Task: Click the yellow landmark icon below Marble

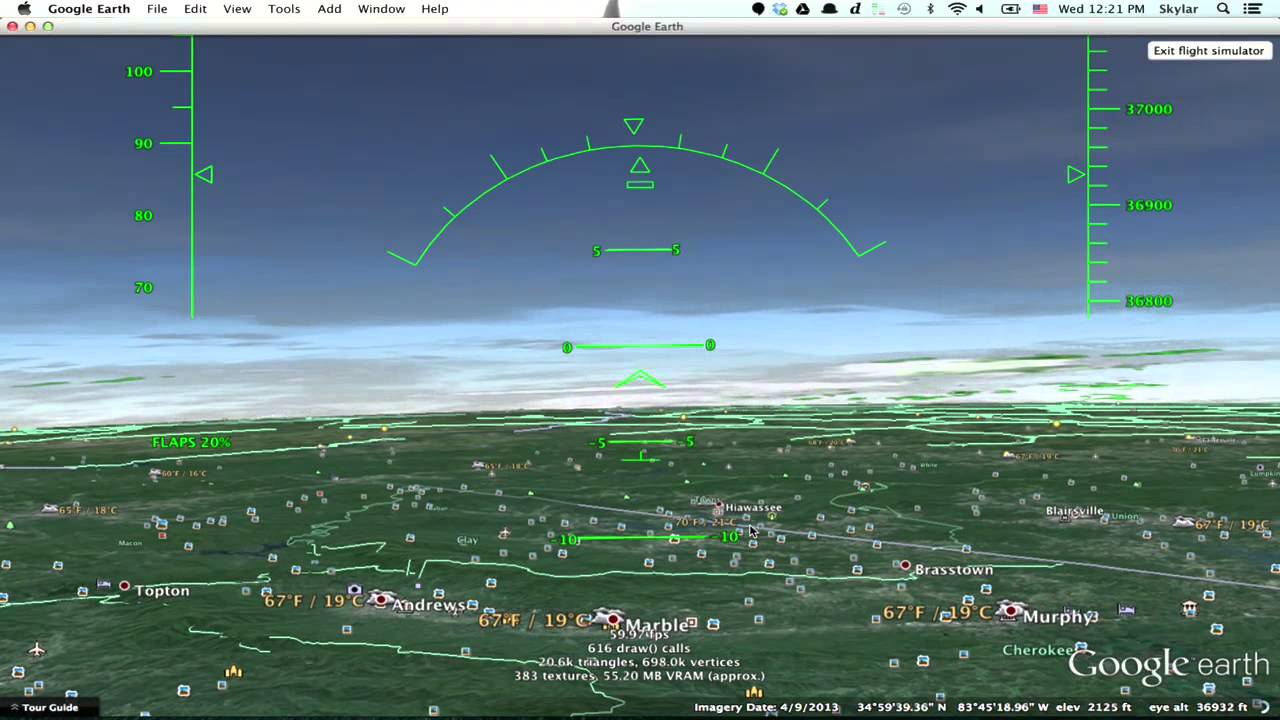Action: coord(754,692)
